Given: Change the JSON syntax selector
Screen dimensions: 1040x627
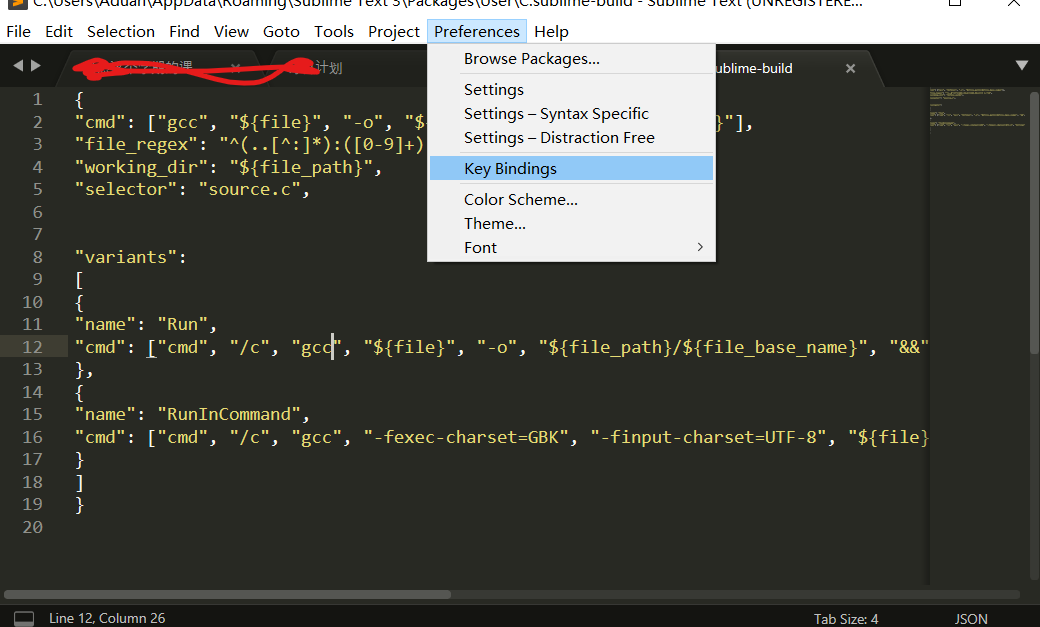Looking at the screenshot, I should click(x=971, y=618).
